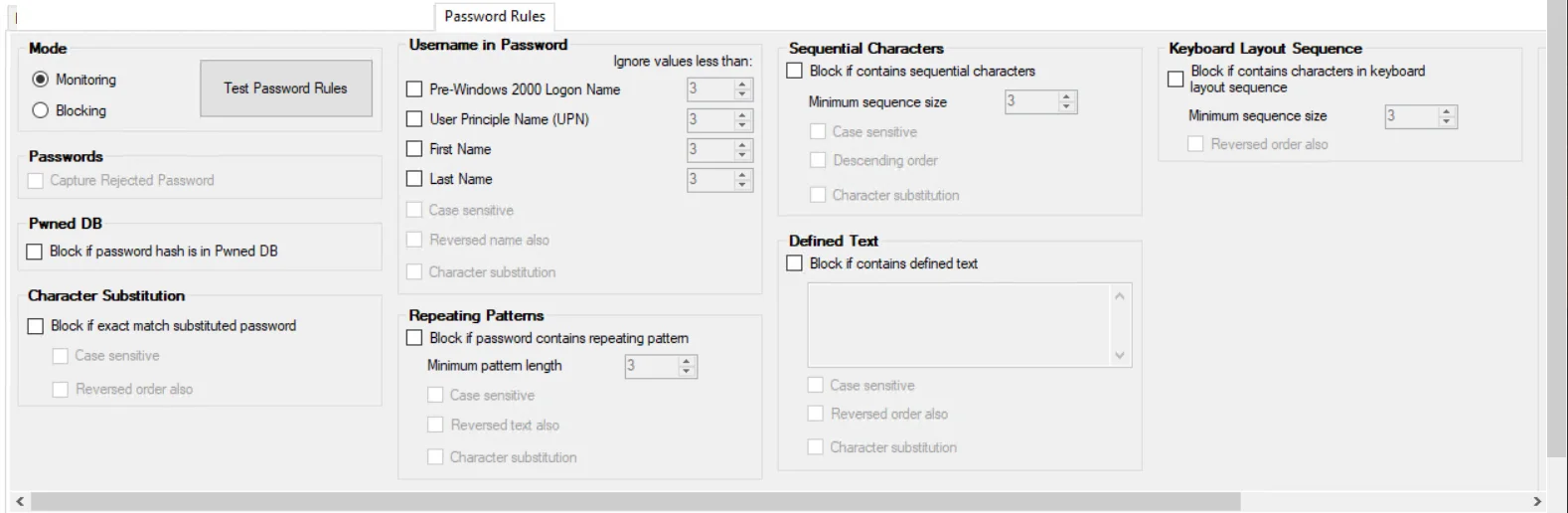
Task: Click the sequential Minimum sequence size spinner
Action: coord(1030,101)
